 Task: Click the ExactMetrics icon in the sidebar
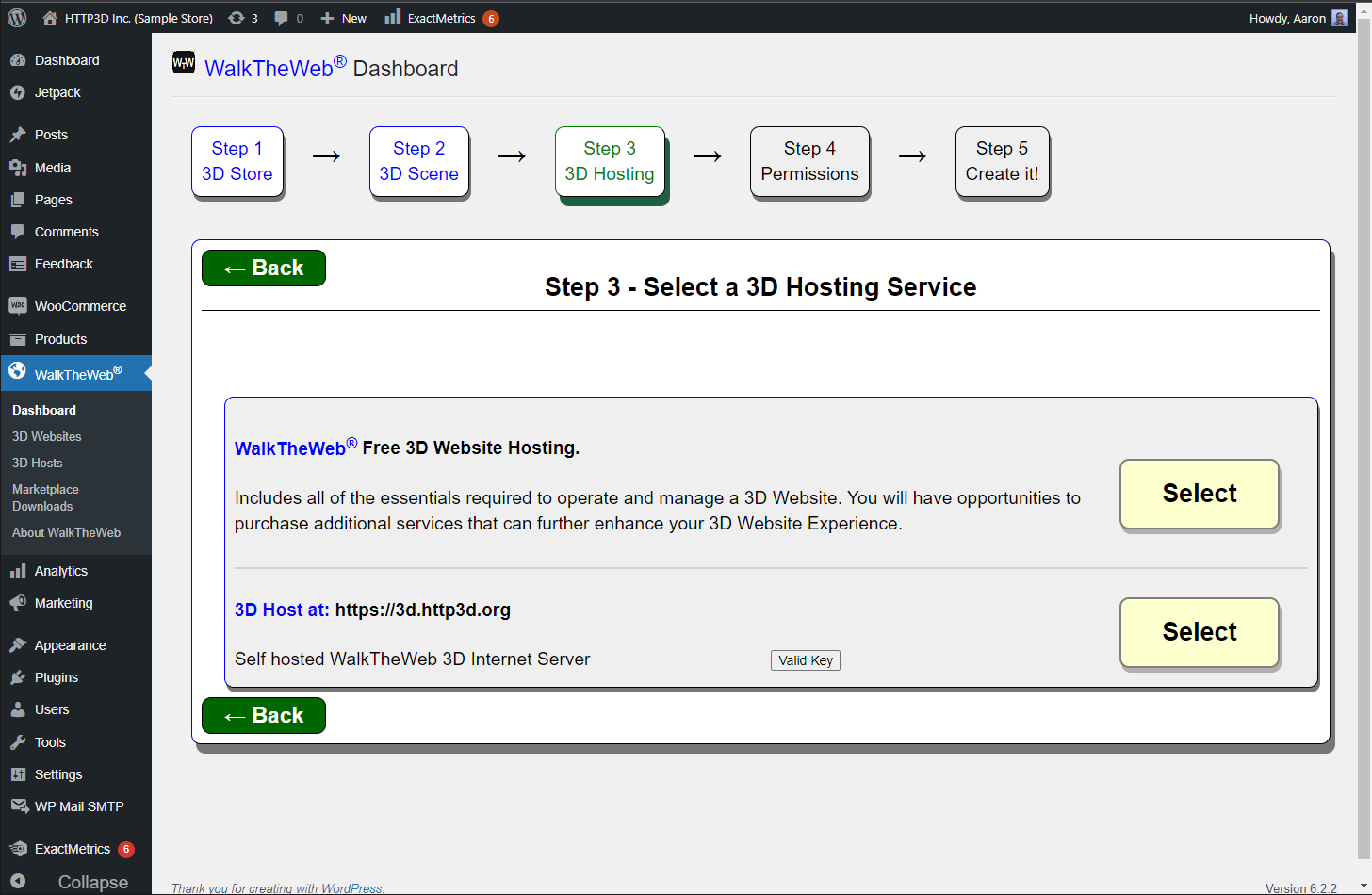18,849
